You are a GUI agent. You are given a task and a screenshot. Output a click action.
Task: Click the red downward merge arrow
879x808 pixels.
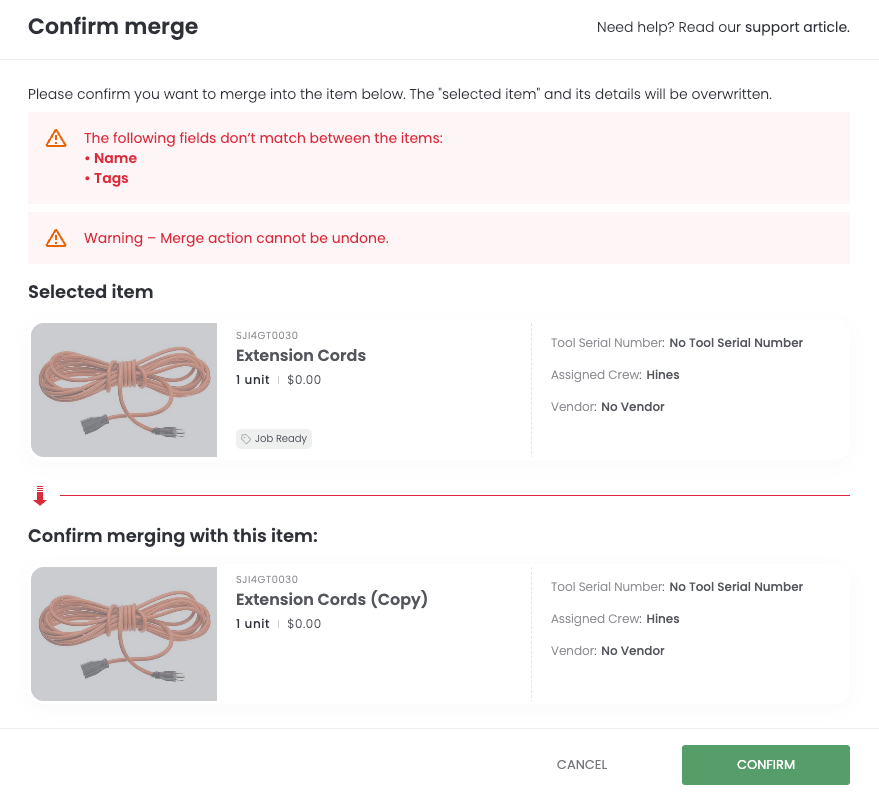(x=40, y=495)
